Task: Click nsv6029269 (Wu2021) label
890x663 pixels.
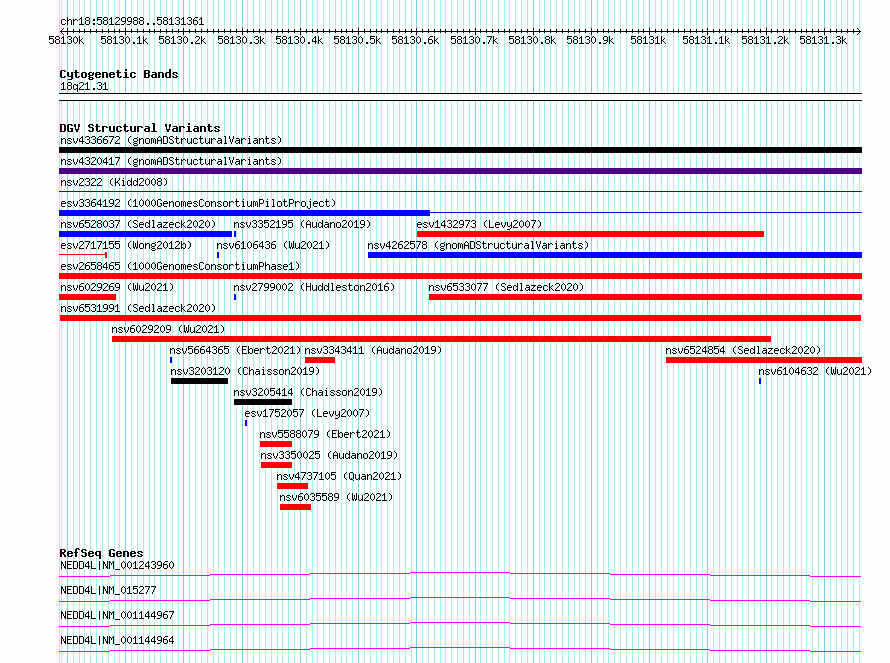Action: 117,287
